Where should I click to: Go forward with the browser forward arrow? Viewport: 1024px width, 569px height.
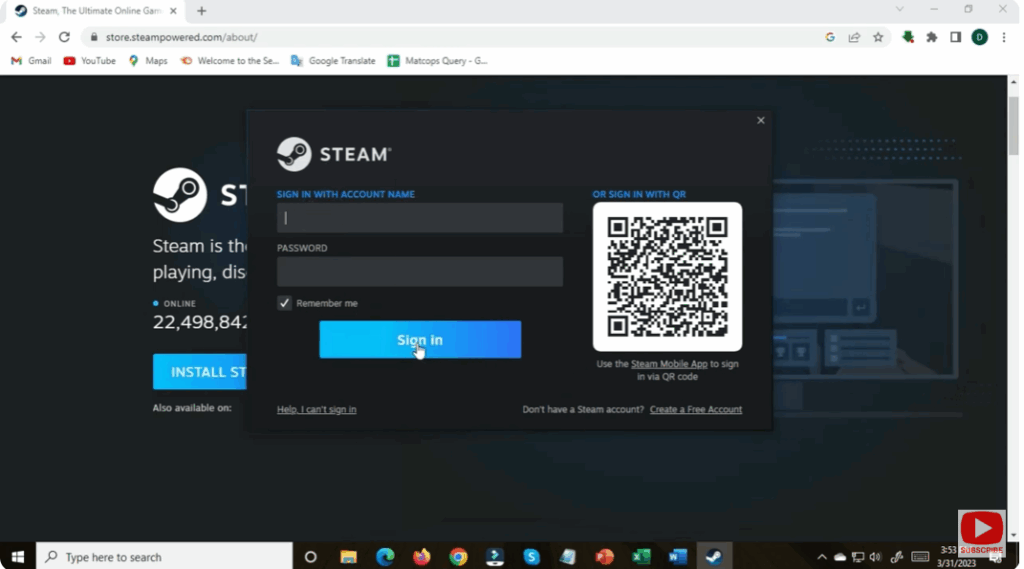(40, 37)
